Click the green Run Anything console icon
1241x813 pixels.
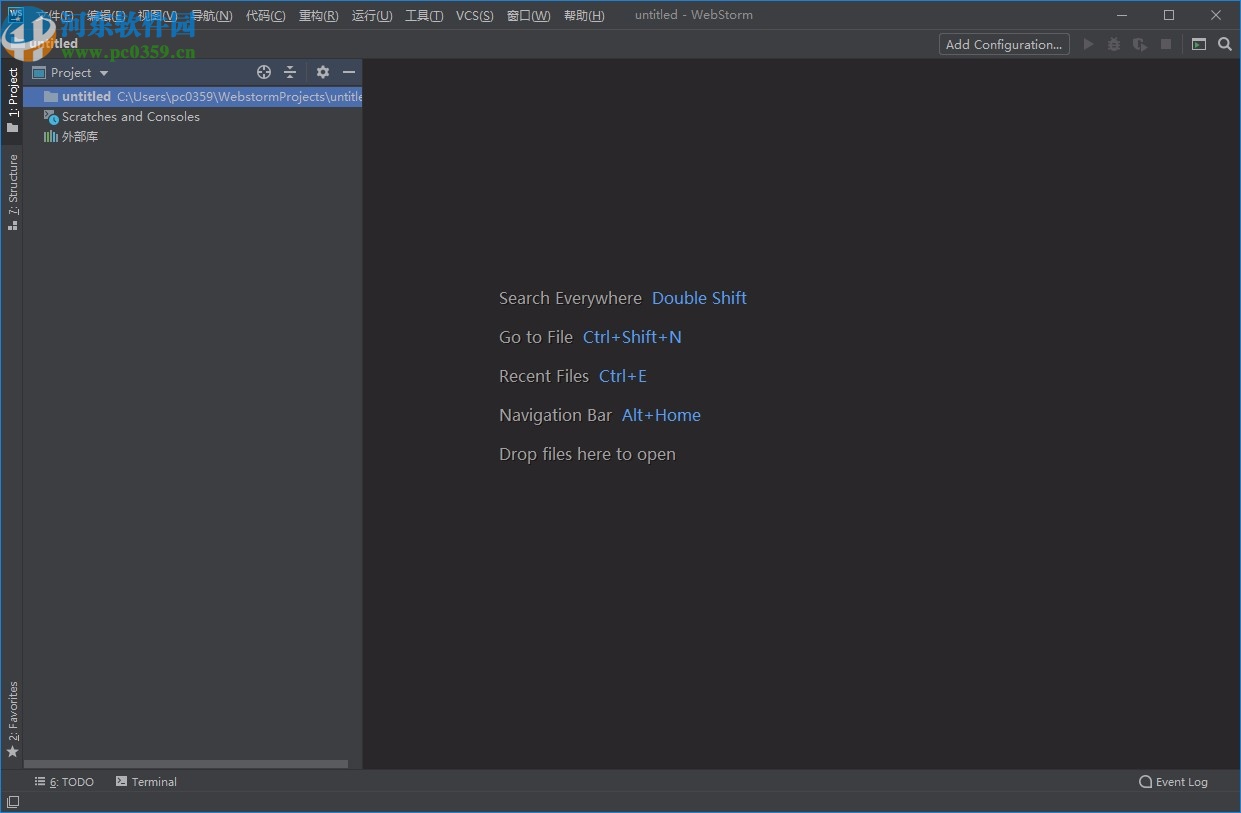[1199, 44]
